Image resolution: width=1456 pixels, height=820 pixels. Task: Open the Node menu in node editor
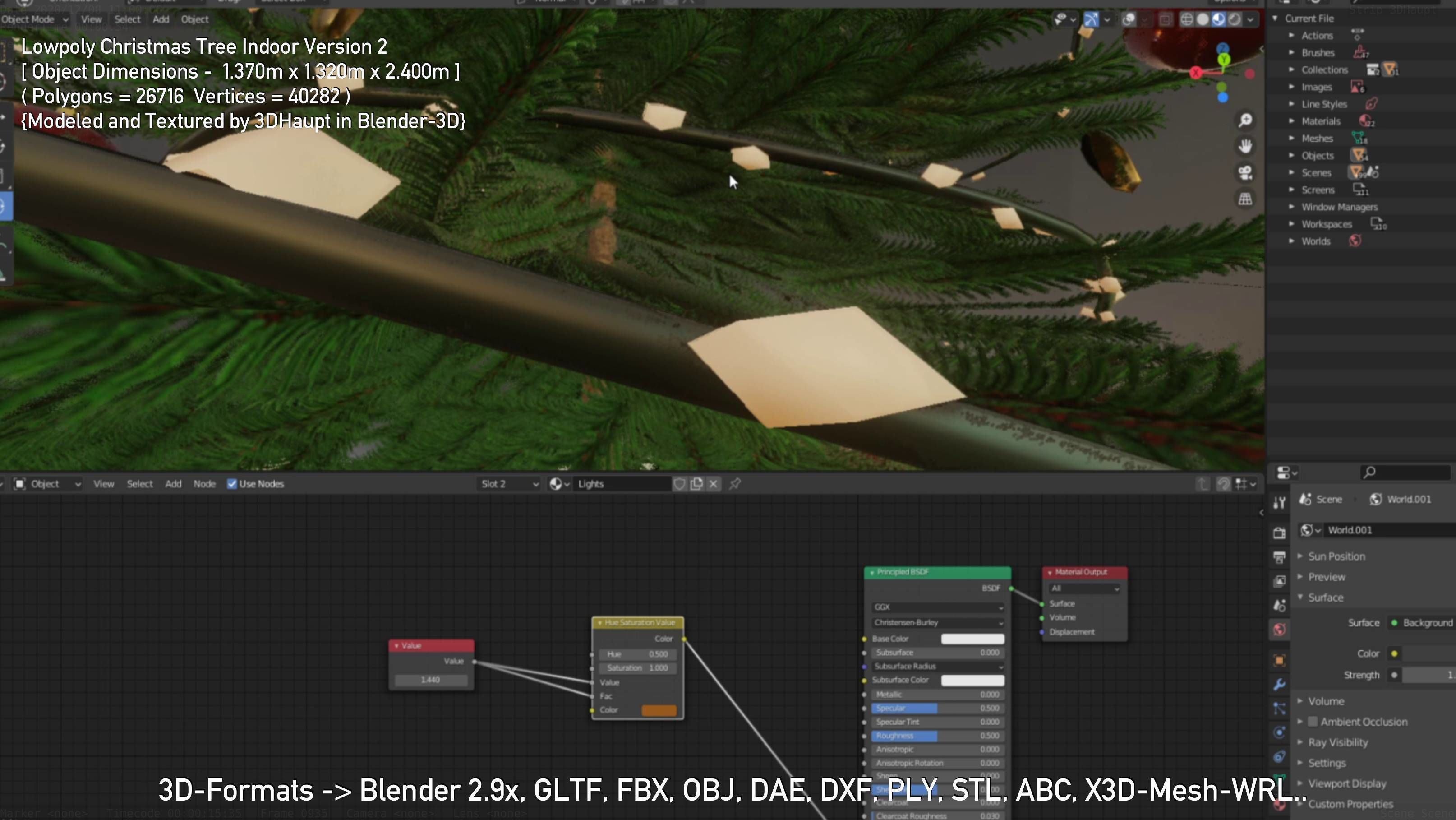coord(204,483)
